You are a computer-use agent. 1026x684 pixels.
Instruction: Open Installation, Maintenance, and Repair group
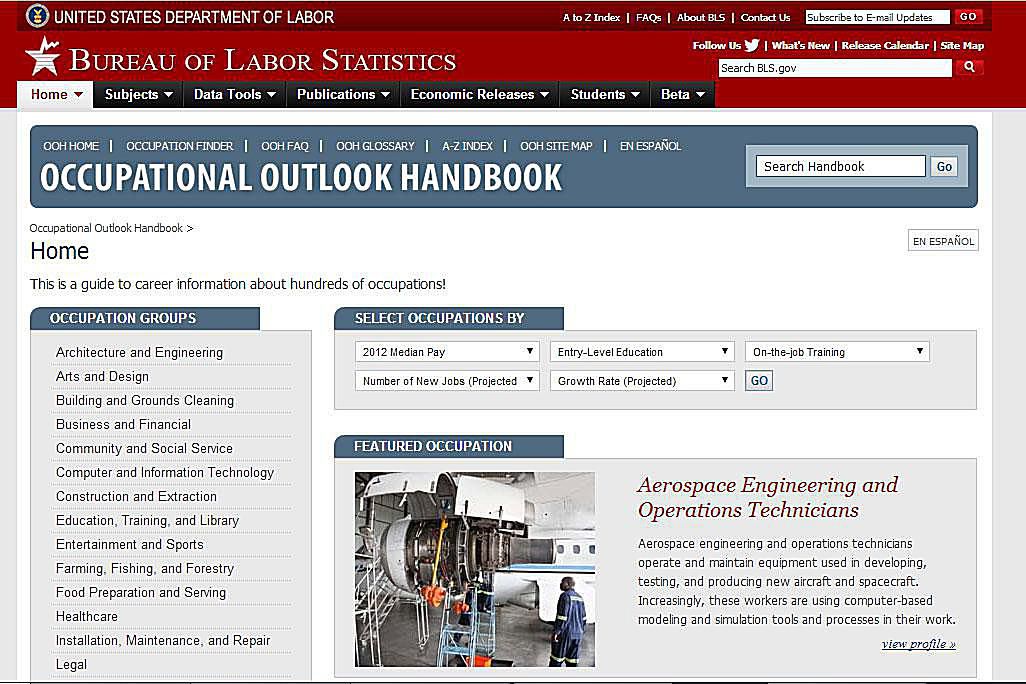coord(163,640)
